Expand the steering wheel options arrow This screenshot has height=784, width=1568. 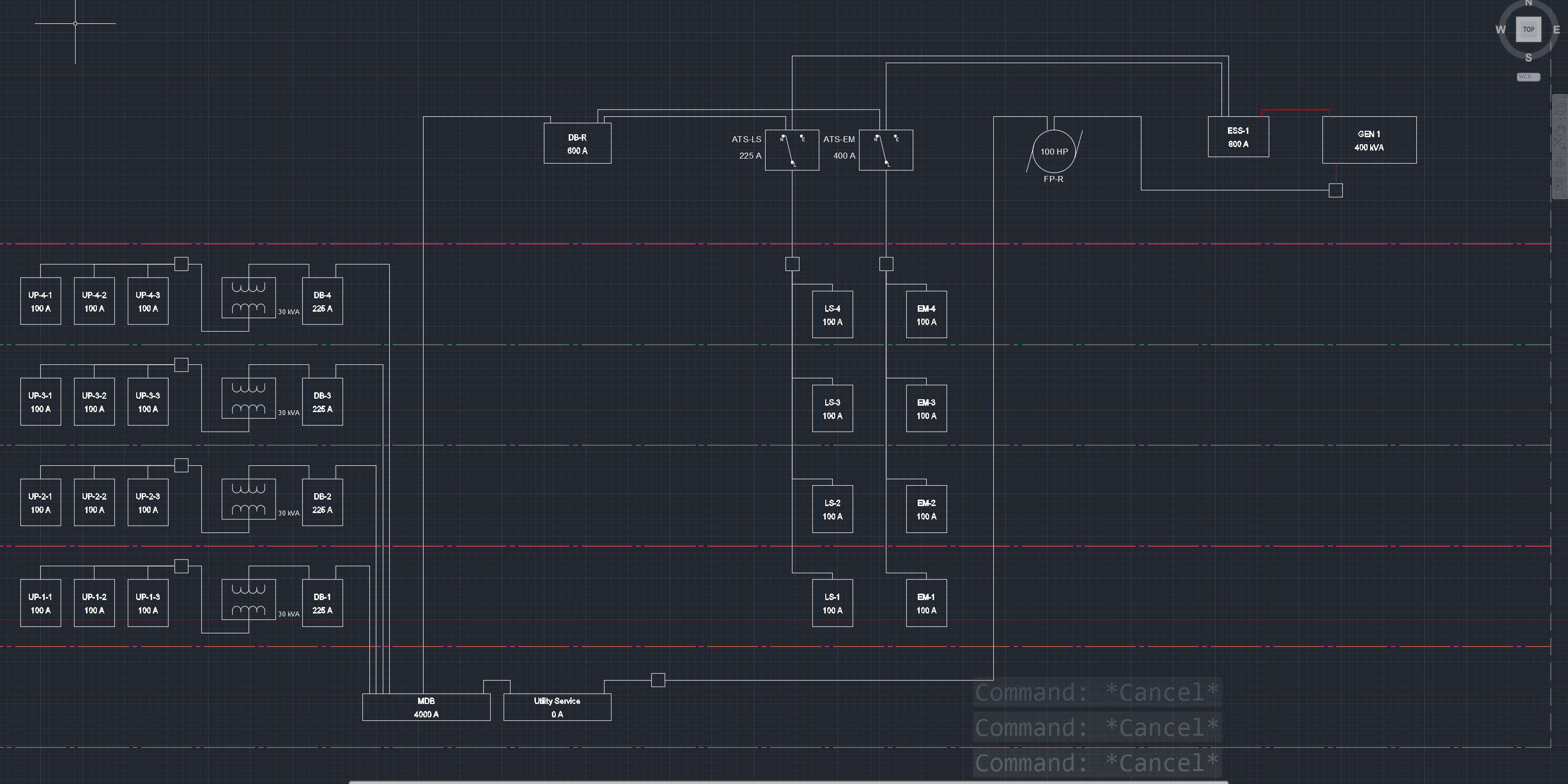click(x=1560, y=119)
